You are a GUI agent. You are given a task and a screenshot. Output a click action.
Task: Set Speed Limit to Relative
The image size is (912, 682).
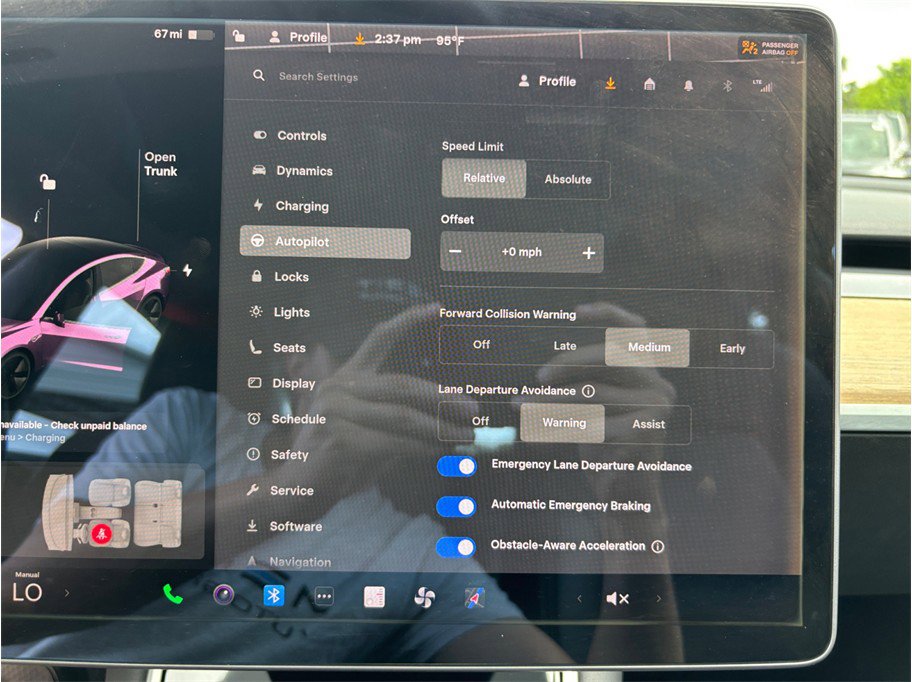coord(484,178)
